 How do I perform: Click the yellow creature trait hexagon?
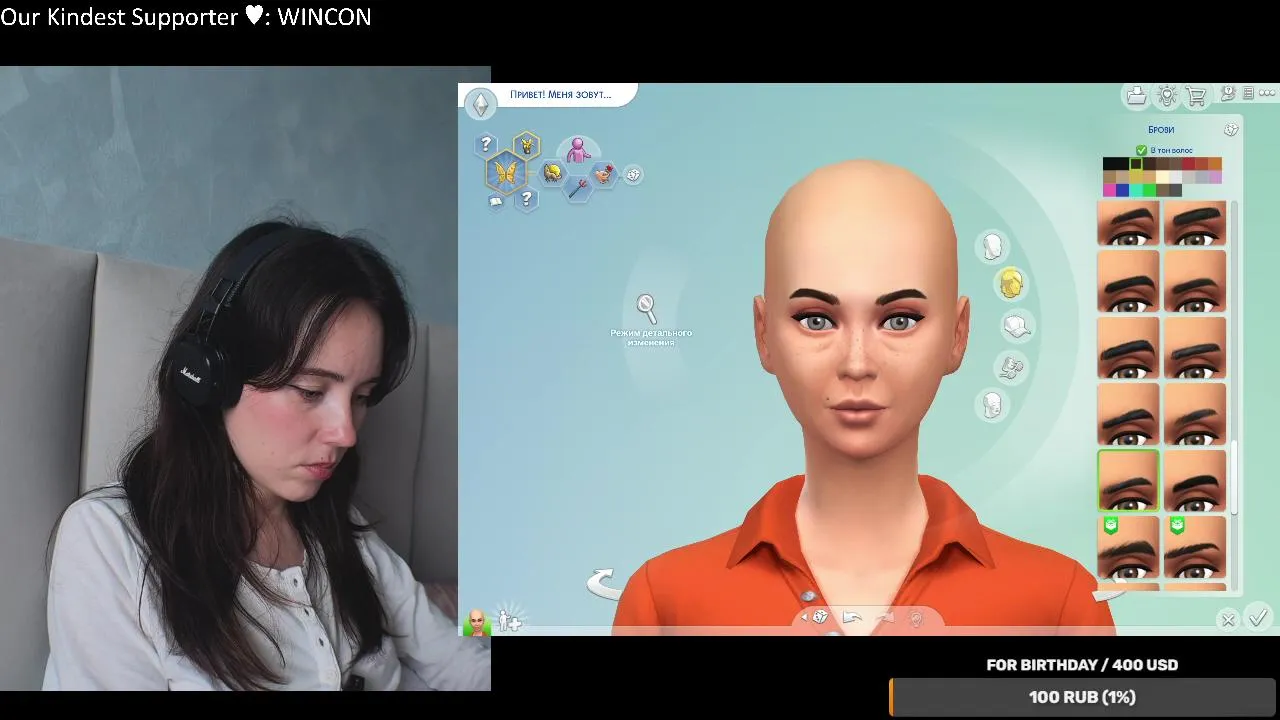[x=552, y=173]
